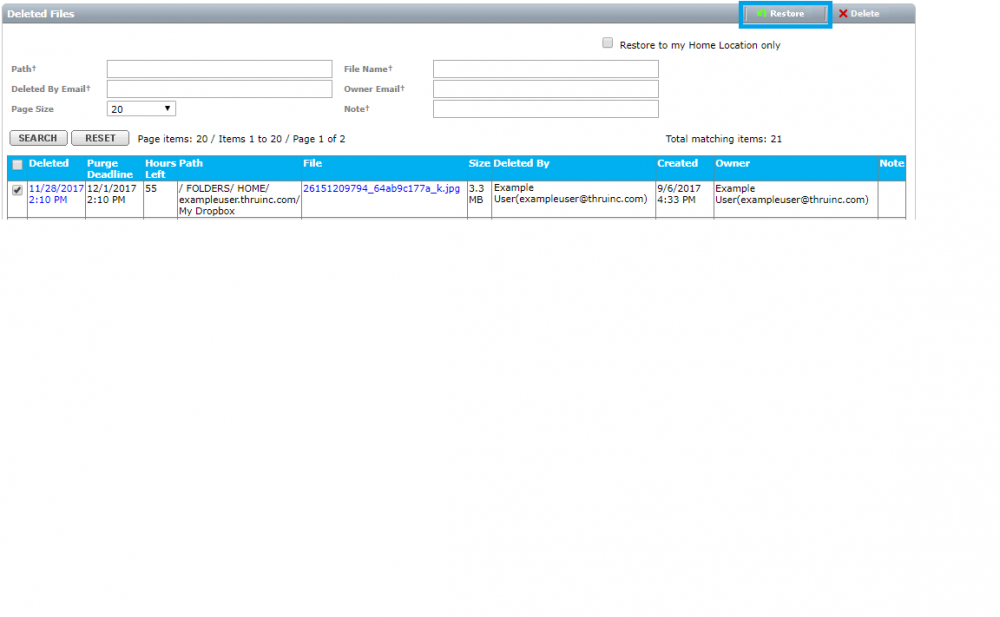Screen dimensions: 1000x617
Task: Focus the Owner Email text field
Action: [545, 89]
